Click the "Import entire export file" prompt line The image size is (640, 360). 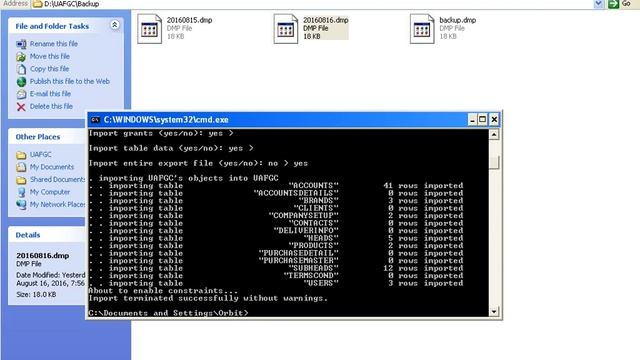(198, 163)
